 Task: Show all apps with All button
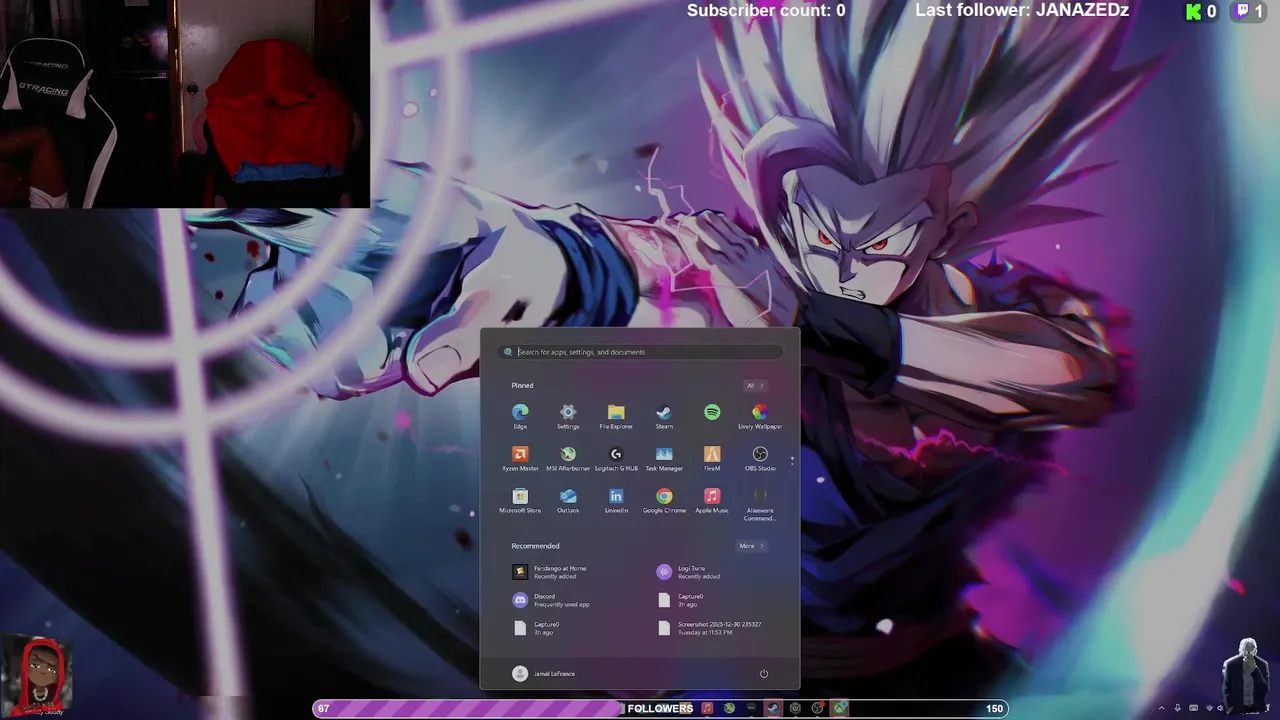(x=755, y=385)
